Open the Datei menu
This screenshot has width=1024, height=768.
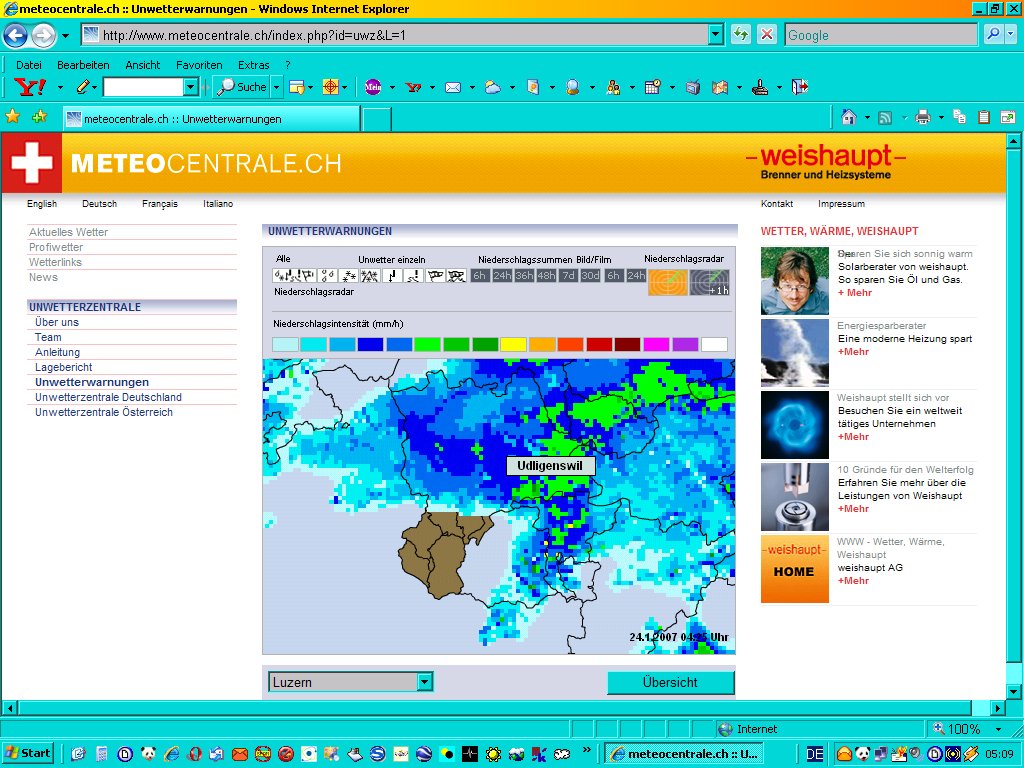29,65
